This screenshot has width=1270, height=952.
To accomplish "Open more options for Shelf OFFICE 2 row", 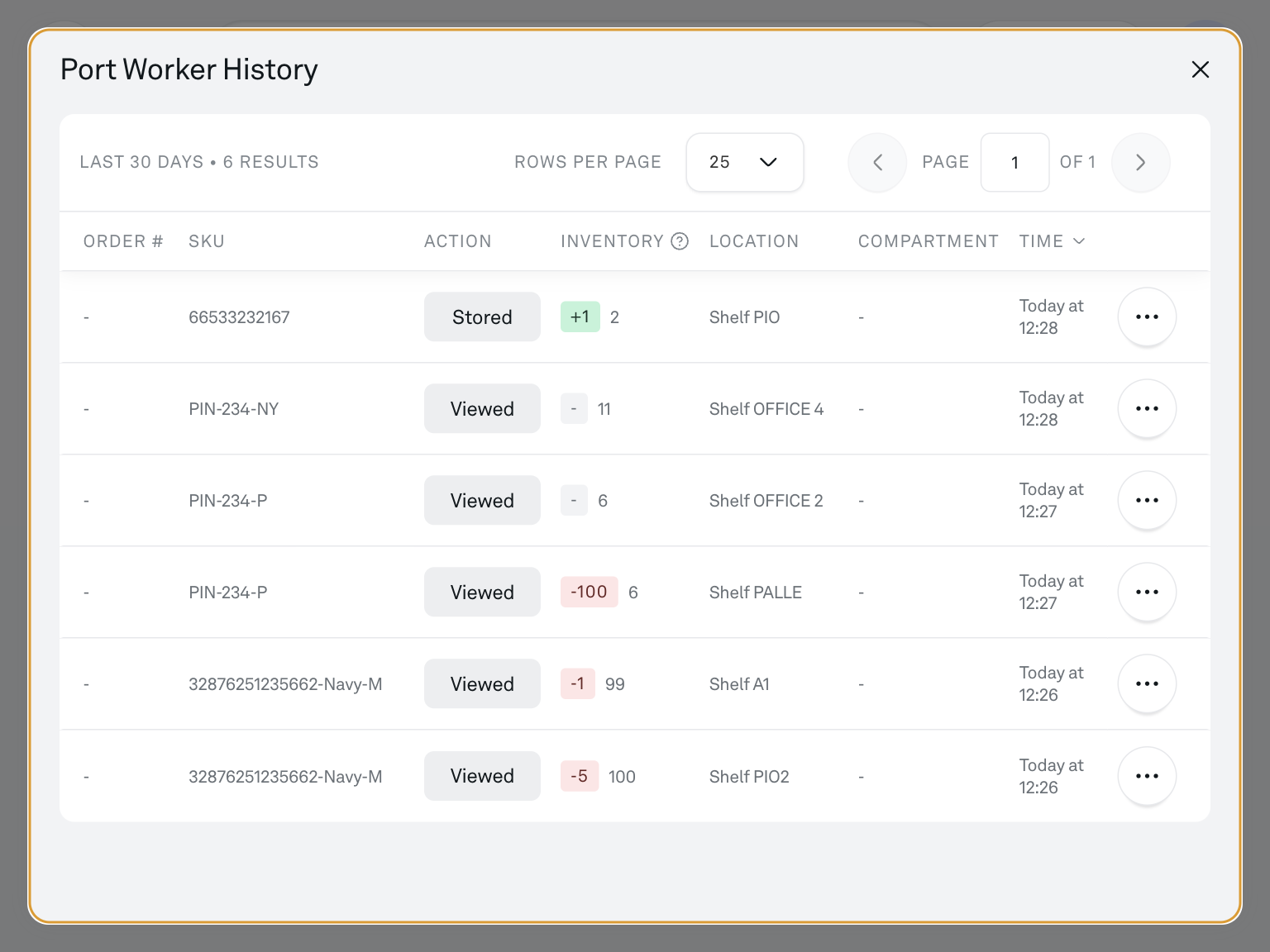I will 1147,500.
